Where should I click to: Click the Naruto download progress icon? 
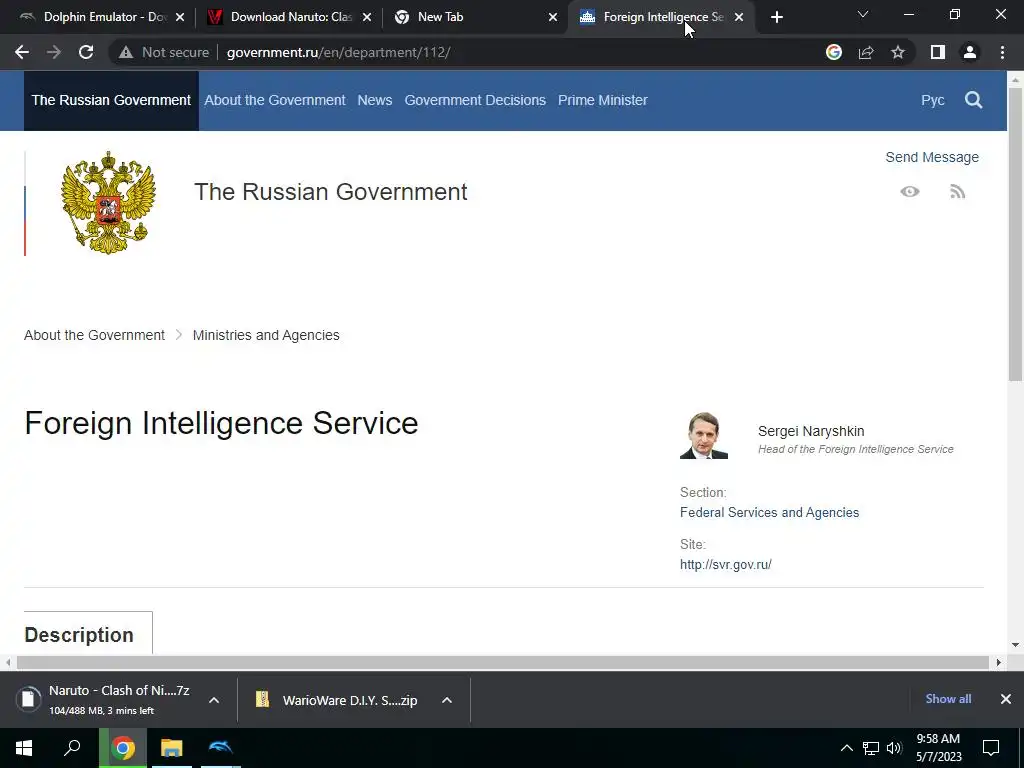point(28,699)
